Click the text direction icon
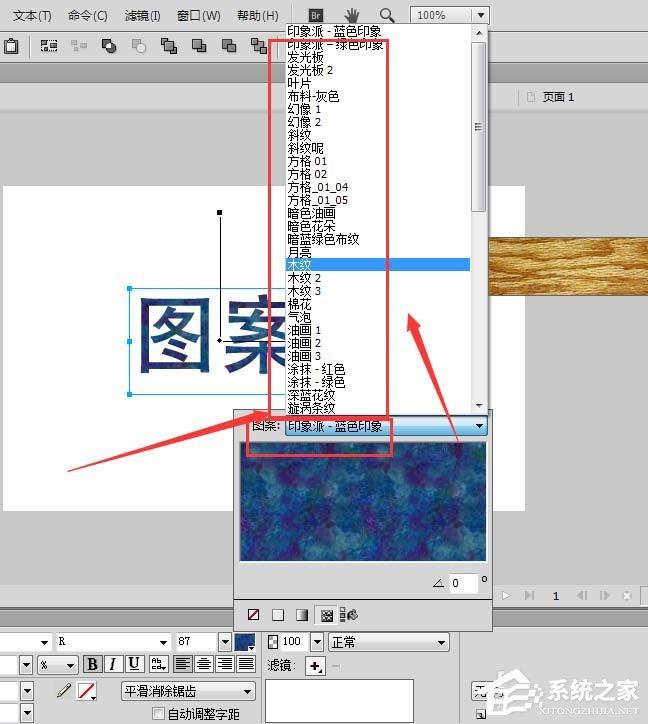The image size is (648, 724). (x=158, y=664)
